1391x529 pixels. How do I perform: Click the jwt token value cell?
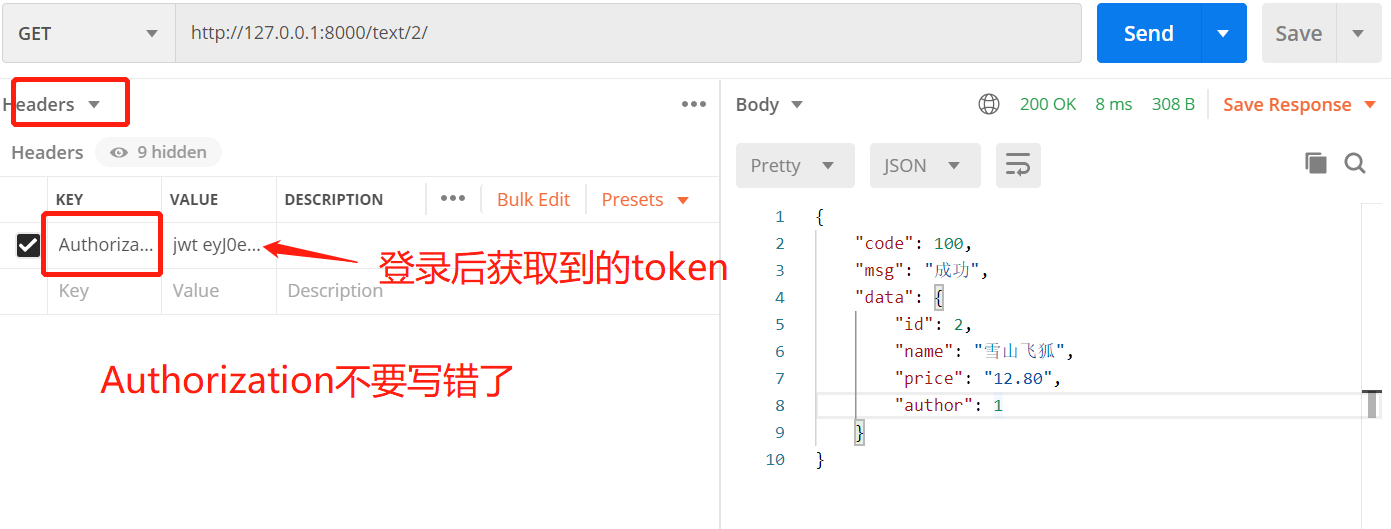[218, 245]
